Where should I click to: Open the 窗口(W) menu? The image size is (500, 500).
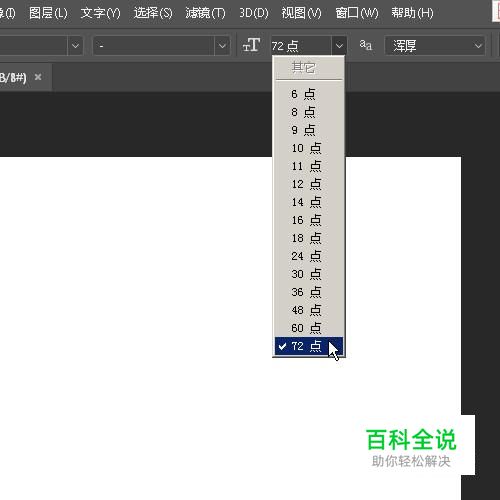(x=357, y=13)
